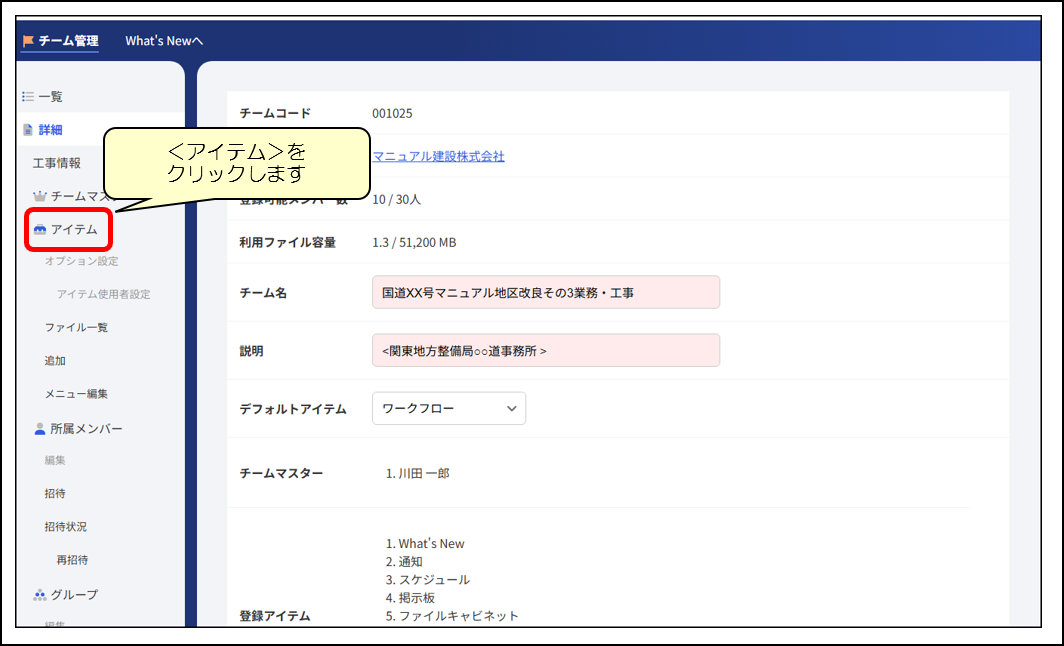Follow the マニュアル建設株式会社 link
1064x646 pixels.
click(438, 156)
